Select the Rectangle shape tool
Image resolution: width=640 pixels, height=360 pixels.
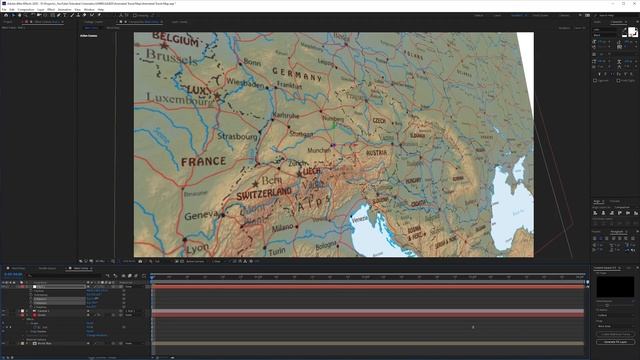tap(52, 15)
